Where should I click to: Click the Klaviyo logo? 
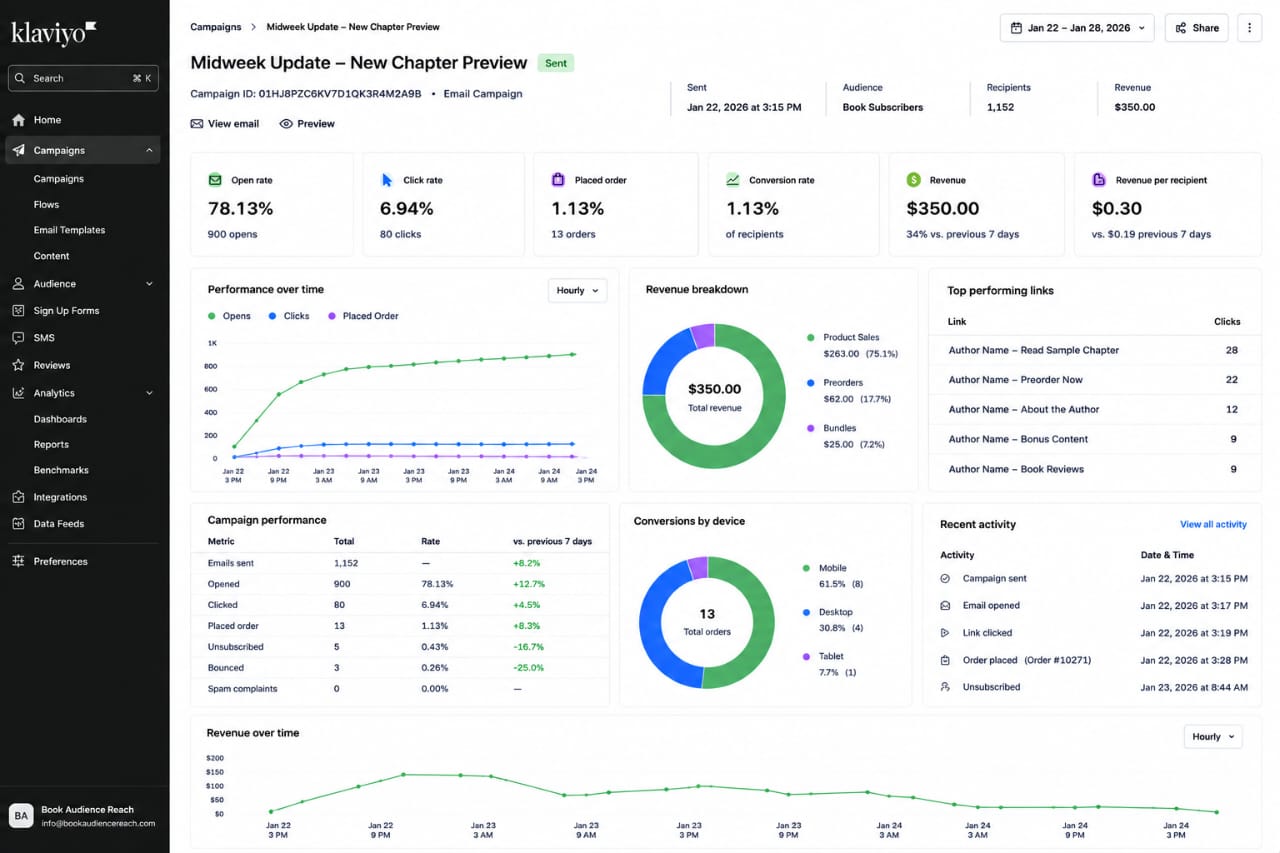tap(54, 32)
